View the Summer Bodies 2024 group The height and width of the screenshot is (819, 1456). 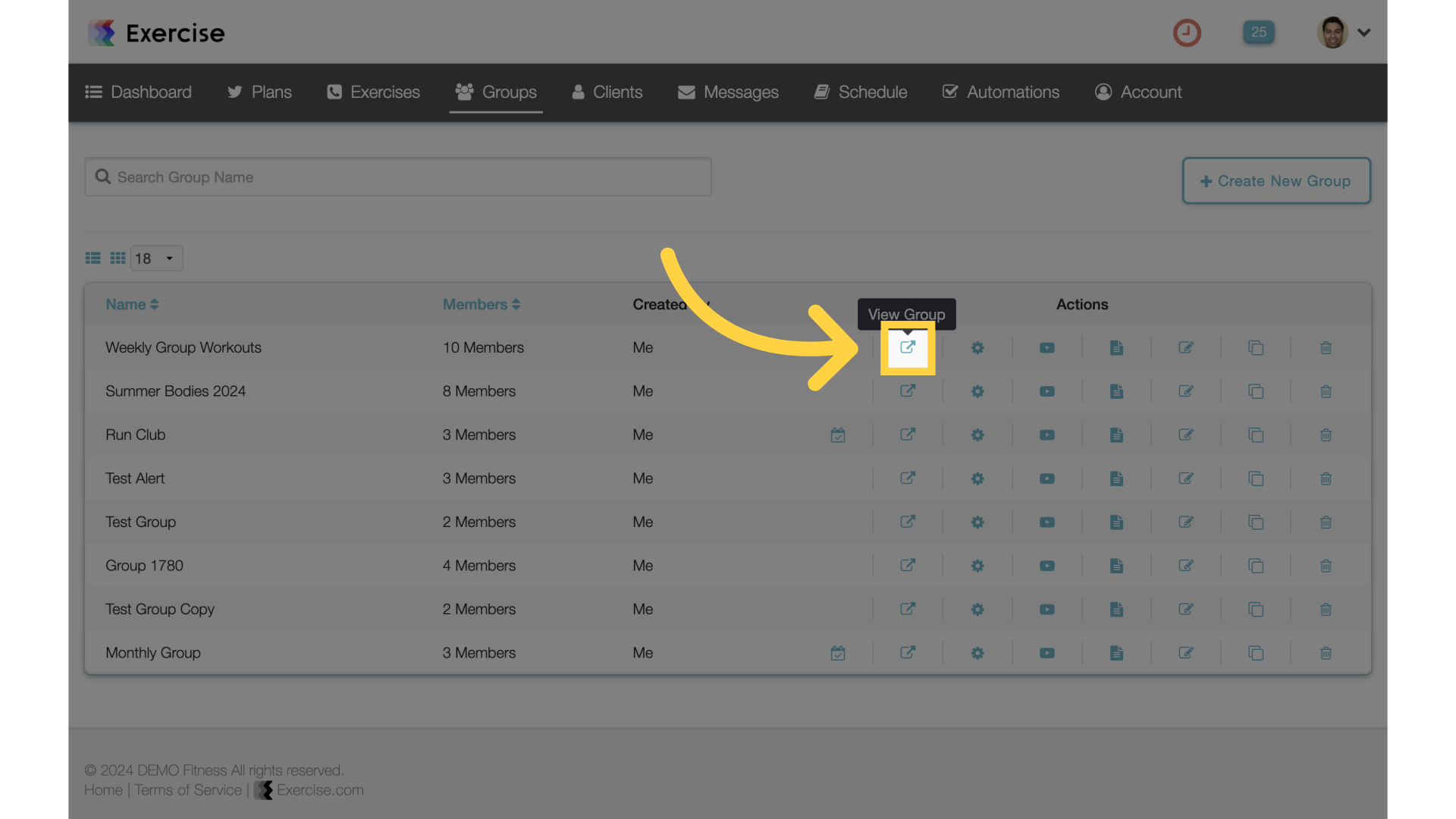(x=908, y=391)
